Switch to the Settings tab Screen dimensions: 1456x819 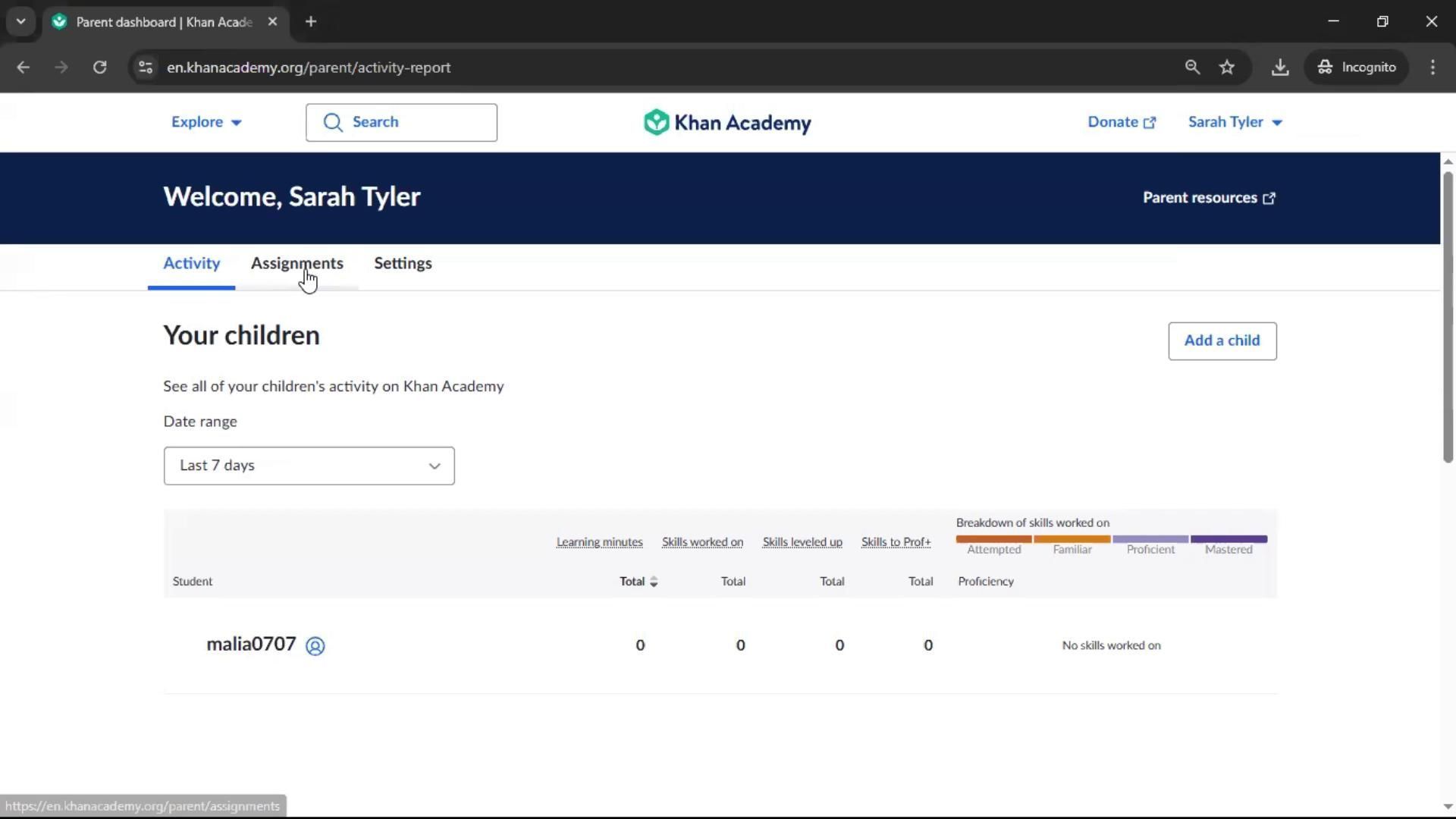pyautogui.click(x=403, y=263)
